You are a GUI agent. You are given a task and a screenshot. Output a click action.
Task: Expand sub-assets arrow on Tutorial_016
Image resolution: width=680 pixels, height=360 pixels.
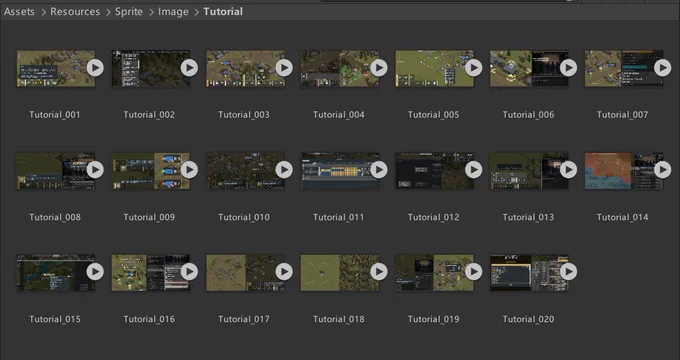click(x=190, y=272)
